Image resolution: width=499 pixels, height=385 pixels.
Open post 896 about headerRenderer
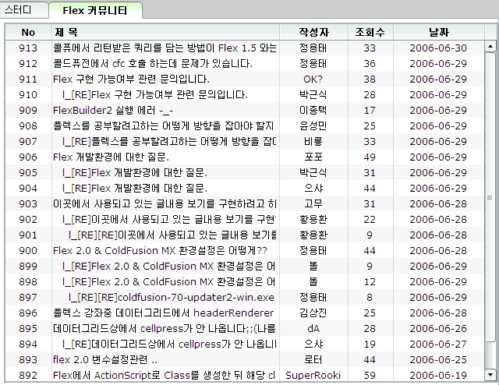(x=163, y=313)
